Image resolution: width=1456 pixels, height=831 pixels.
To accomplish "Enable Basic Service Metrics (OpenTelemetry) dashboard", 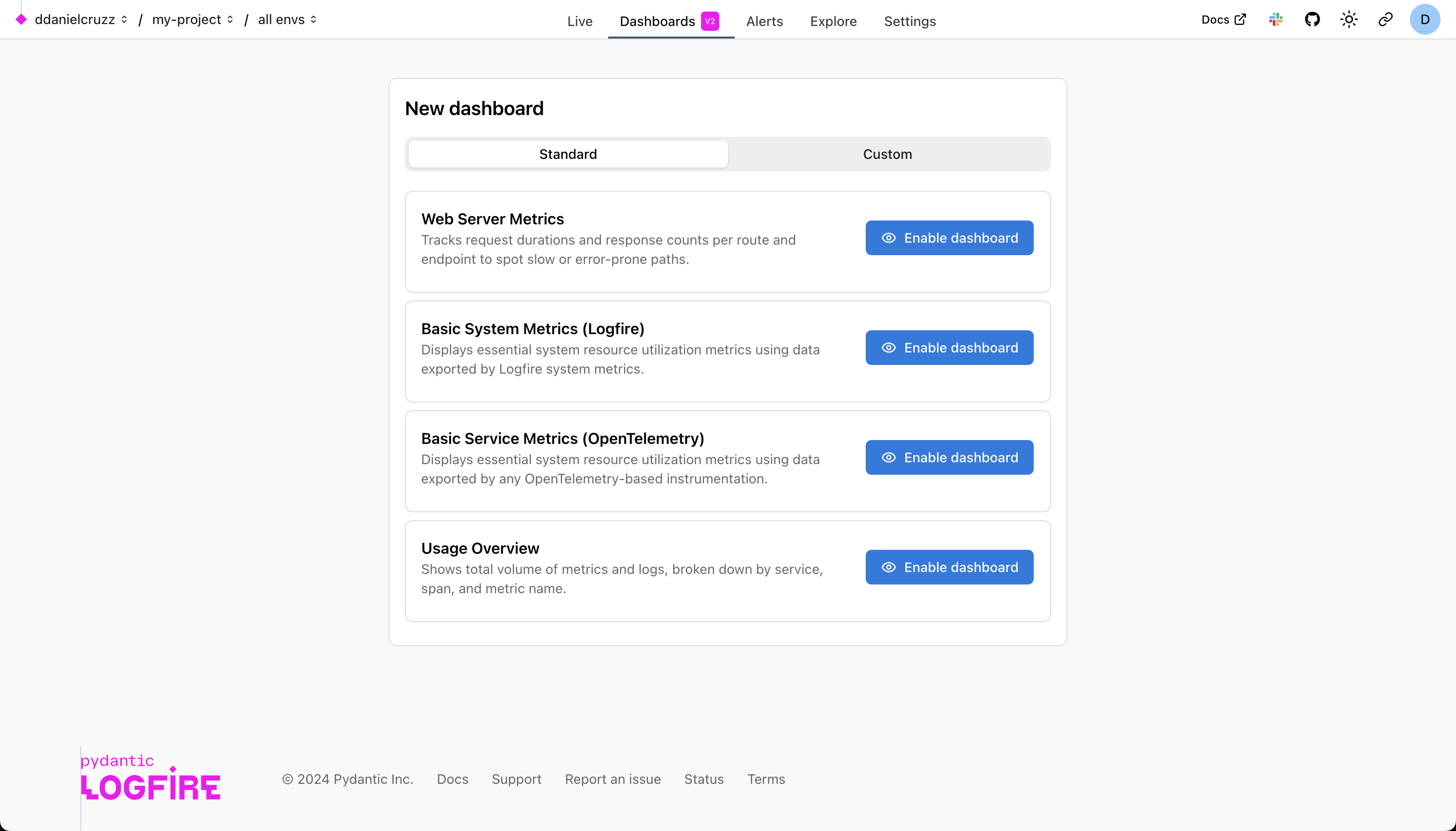I will 949,457.
